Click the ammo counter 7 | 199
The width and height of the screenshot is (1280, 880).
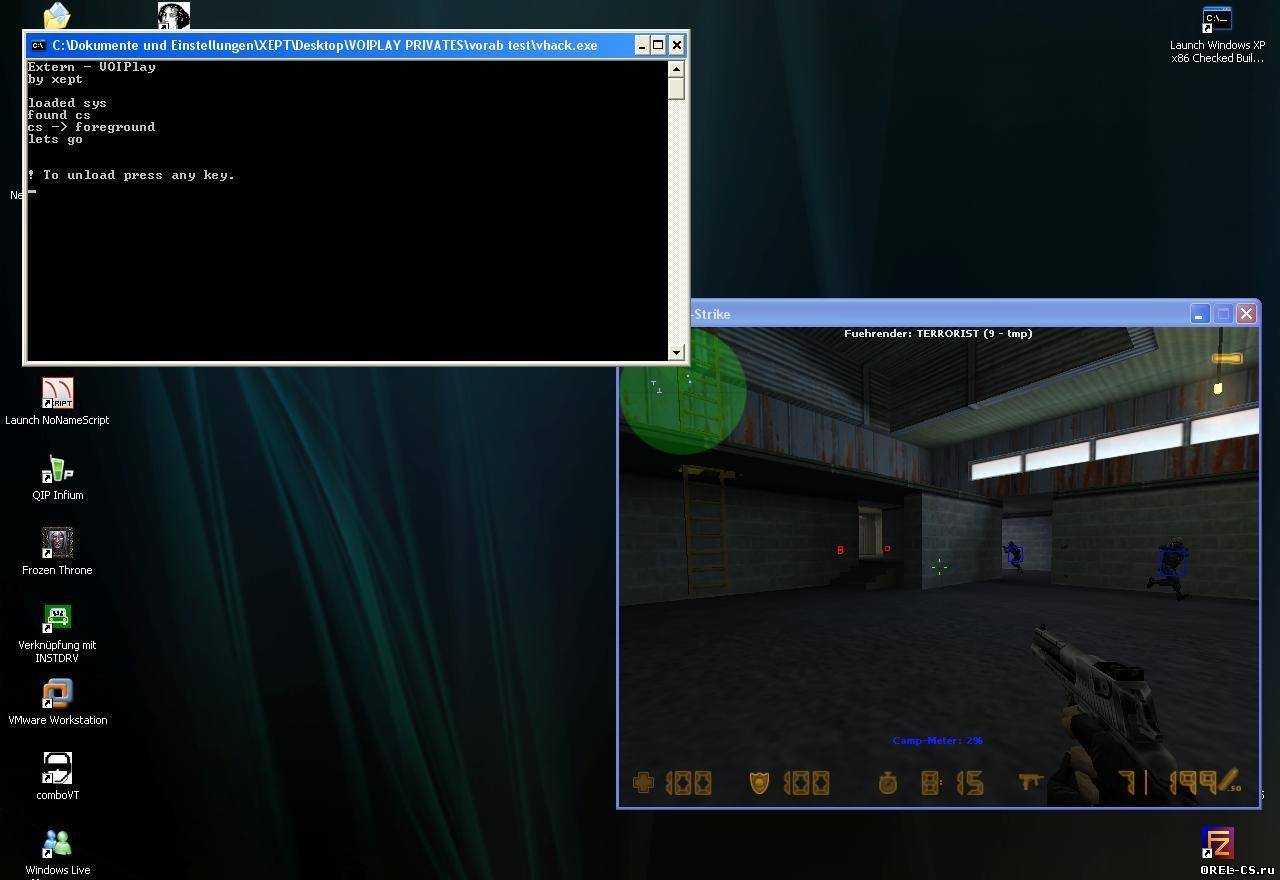(1170, 782)
